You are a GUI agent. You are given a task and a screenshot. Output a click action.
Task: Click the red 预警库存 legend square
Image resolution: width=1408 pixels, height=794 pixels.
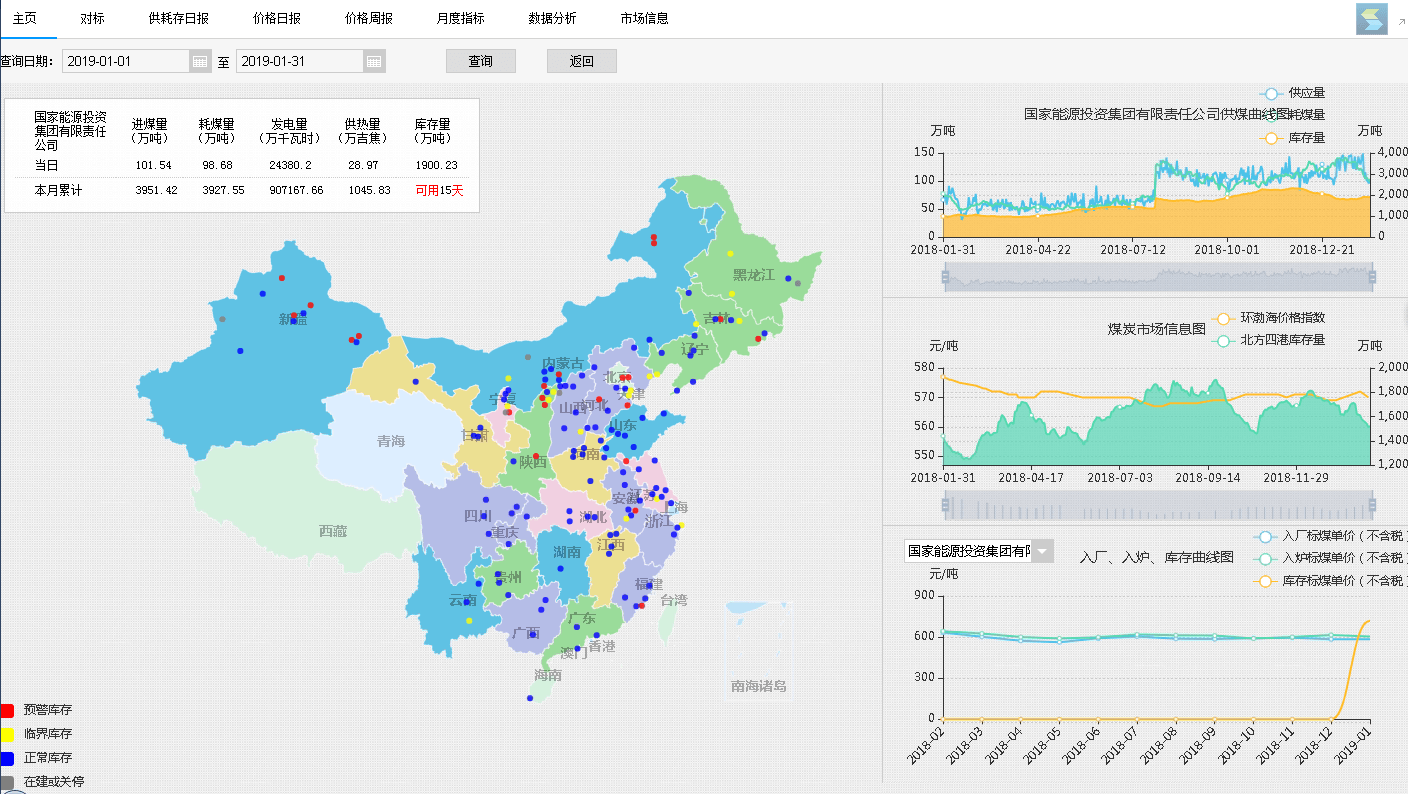(x=8, y=710)
